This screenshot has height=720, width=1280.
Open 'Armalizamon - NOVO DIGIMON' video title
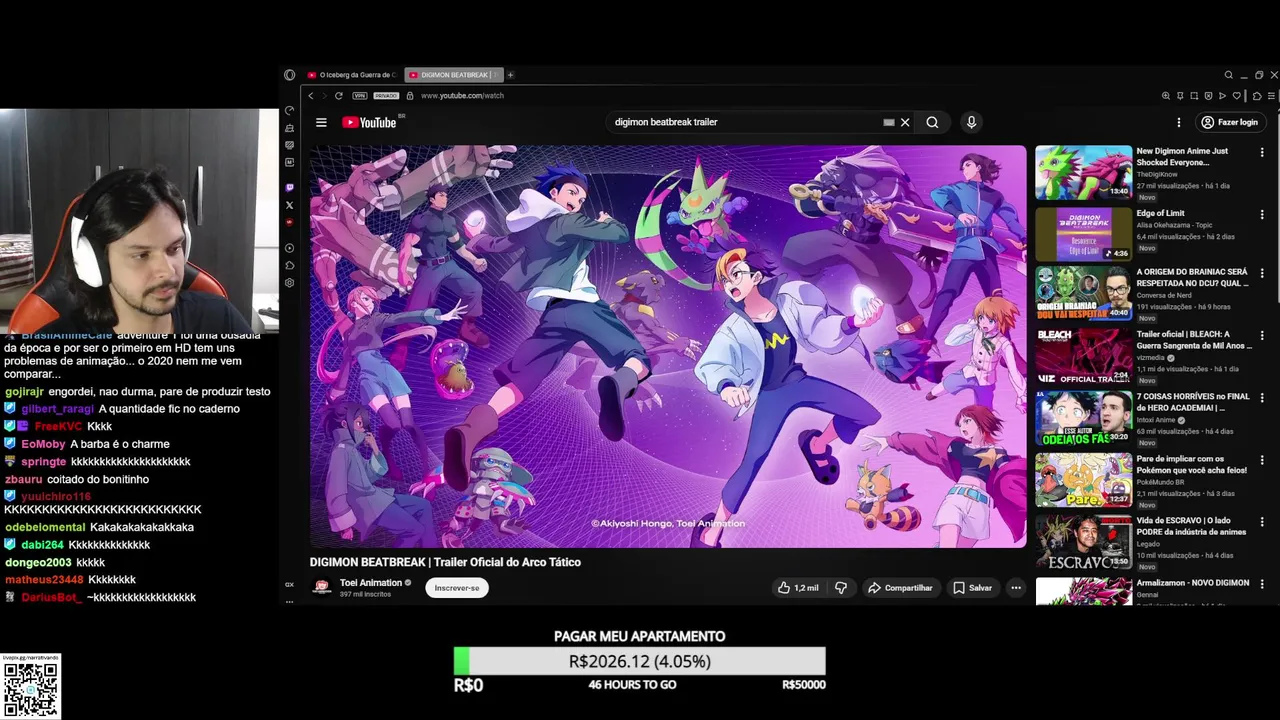[1192, 583]
